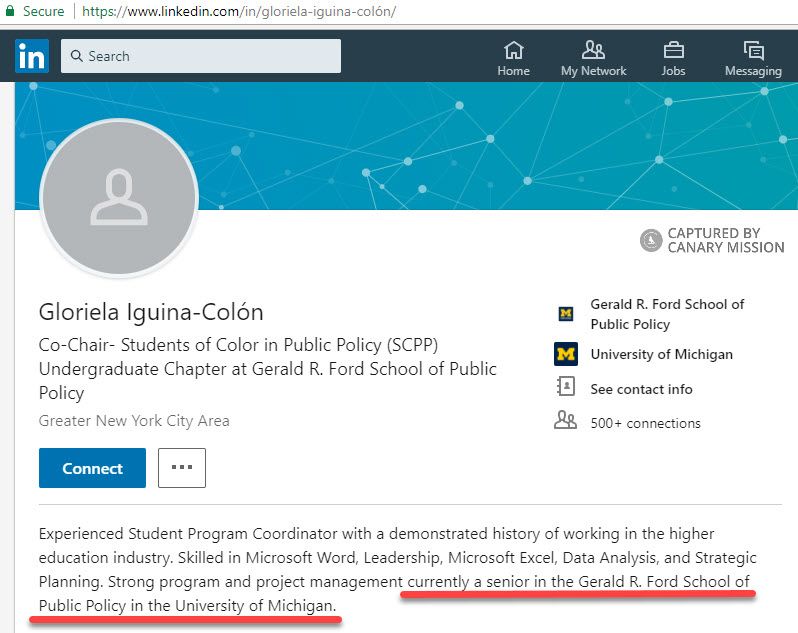The width and height of the screenshot is (798, 633).
Task: Click the 500+ connections text
Action: click(645, 423)
